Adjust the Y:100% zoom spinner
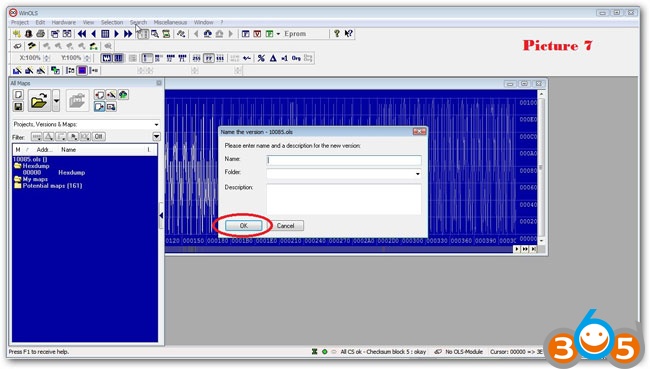Screen dimensions: 650x369 [87, 58]
